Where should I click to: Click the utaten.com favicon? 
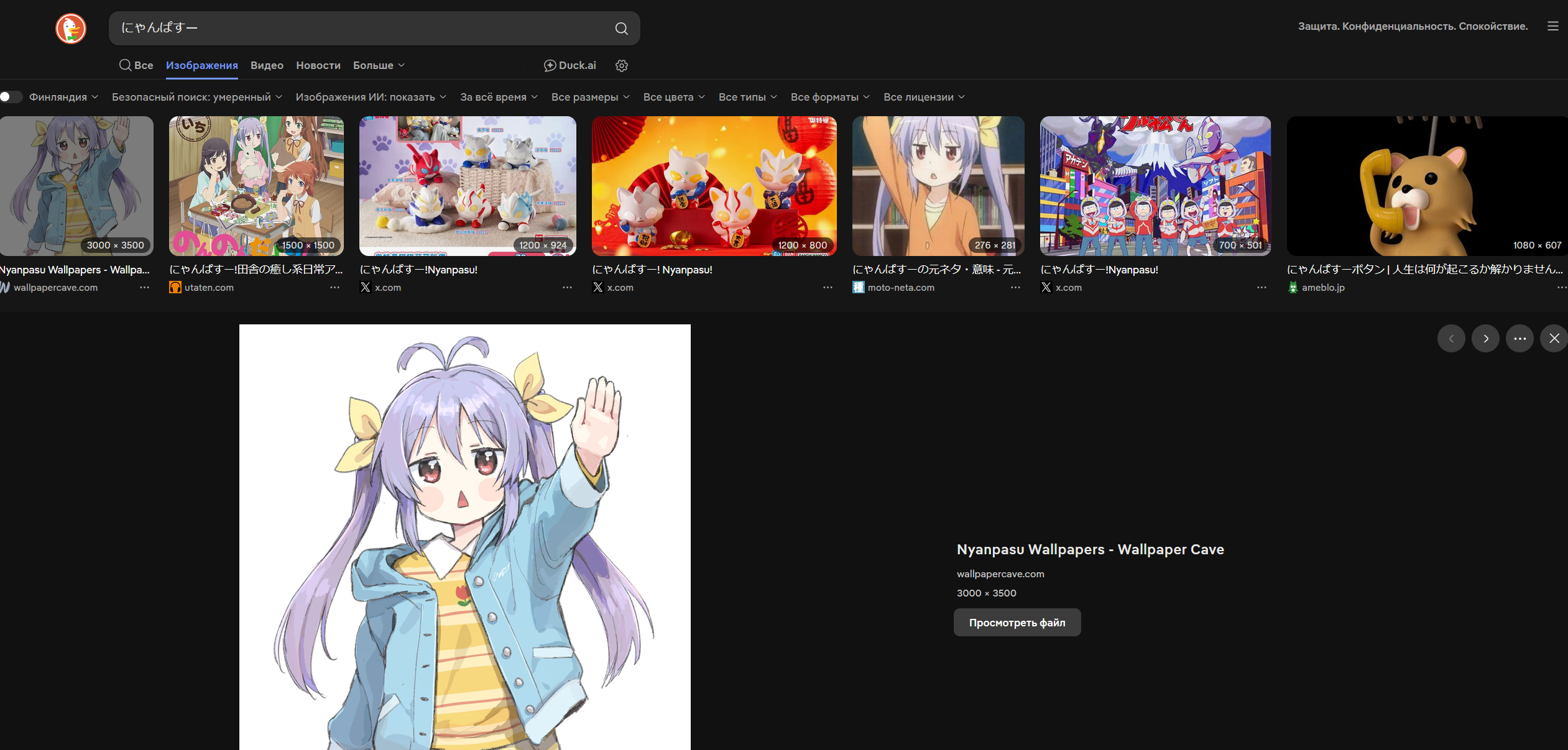coord(175,288)
